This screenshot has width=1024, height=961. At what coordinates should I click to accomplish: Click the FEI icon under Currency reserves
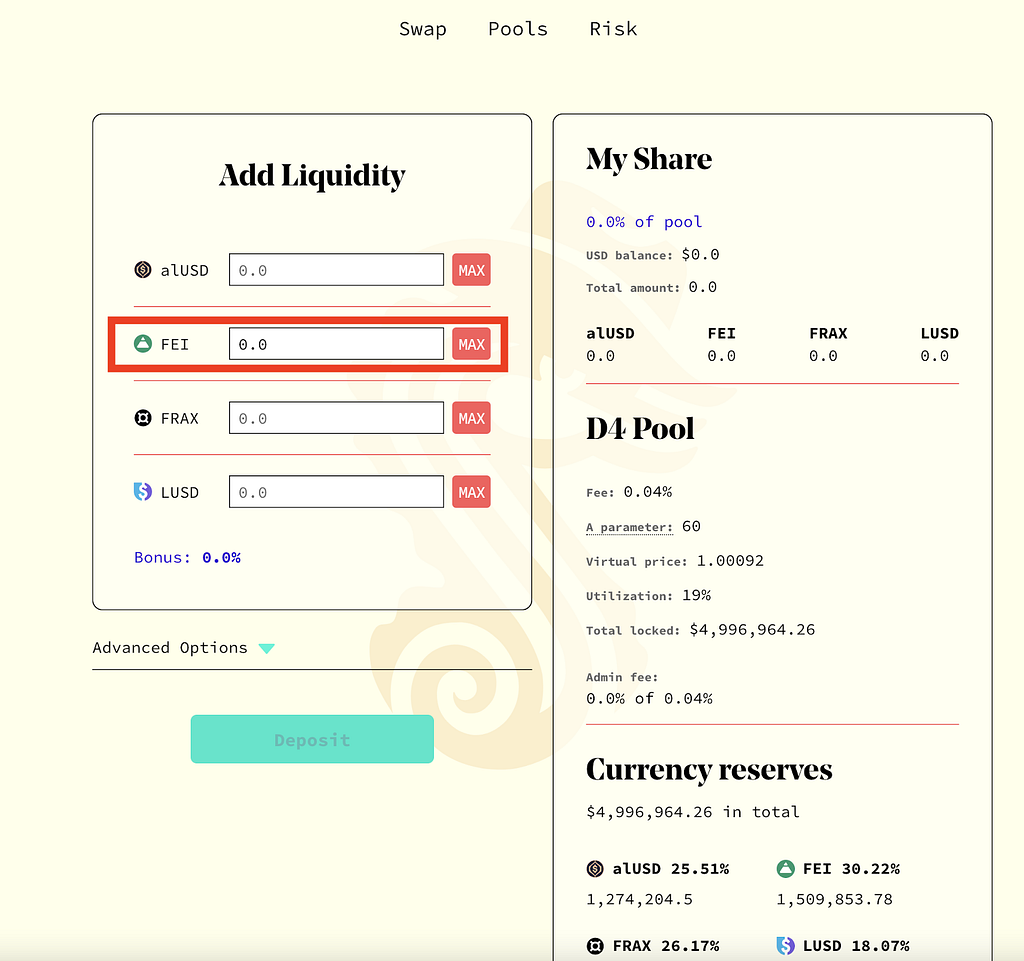point(785,868)
